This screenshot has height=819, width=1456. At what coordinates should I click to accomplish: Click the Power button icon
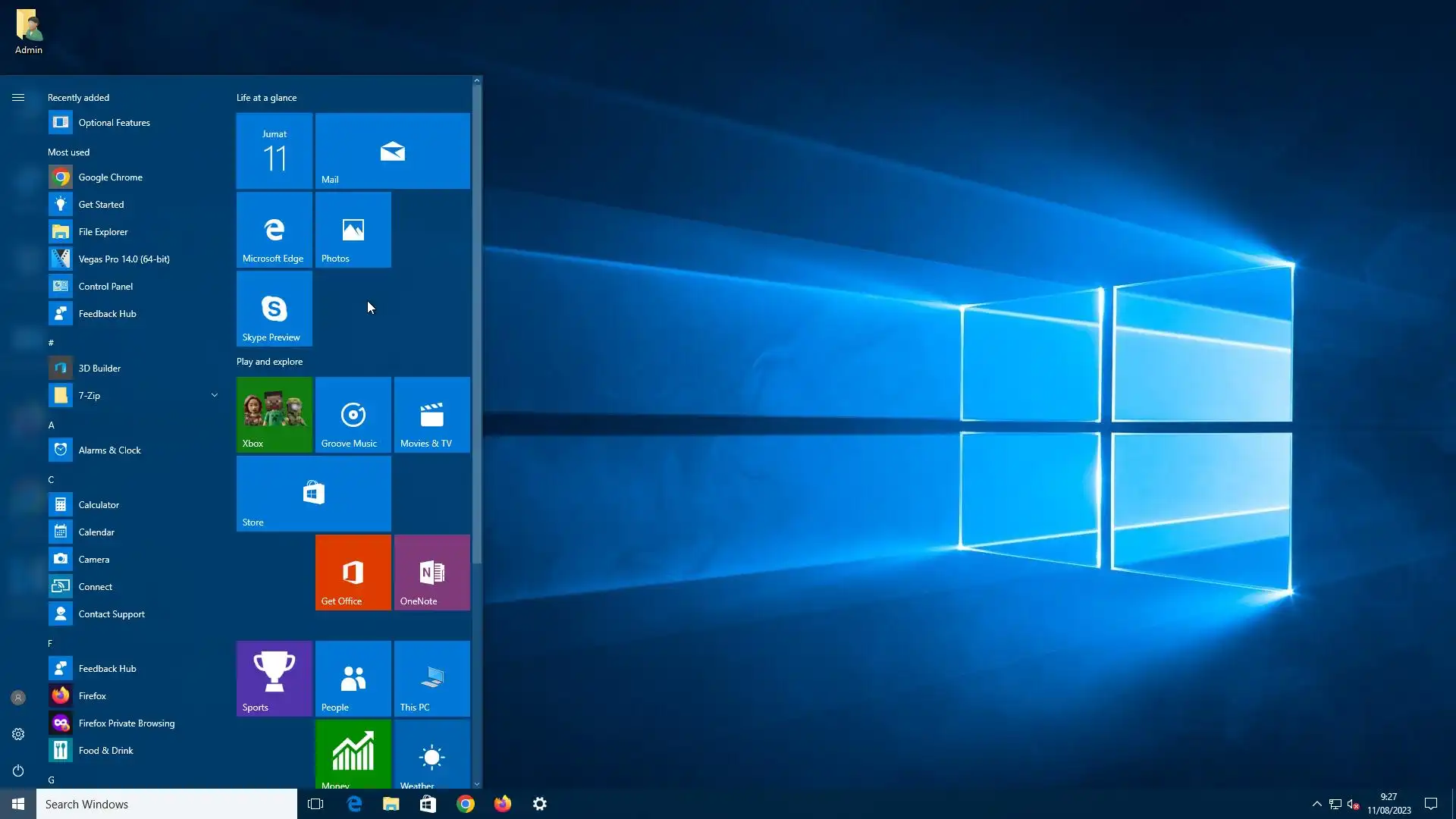pos(18,770)
